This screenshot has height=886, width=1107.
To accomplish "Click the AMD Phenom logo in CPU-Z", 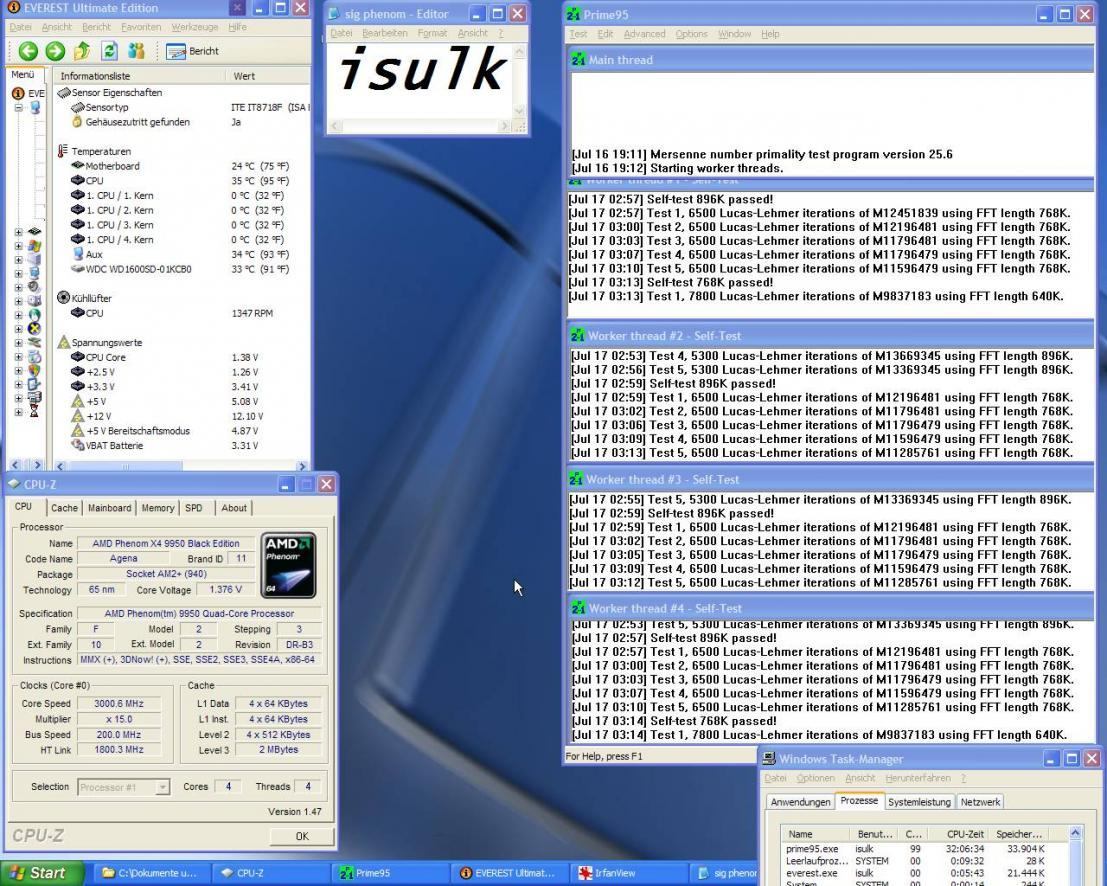I will [x=288, y=565].
